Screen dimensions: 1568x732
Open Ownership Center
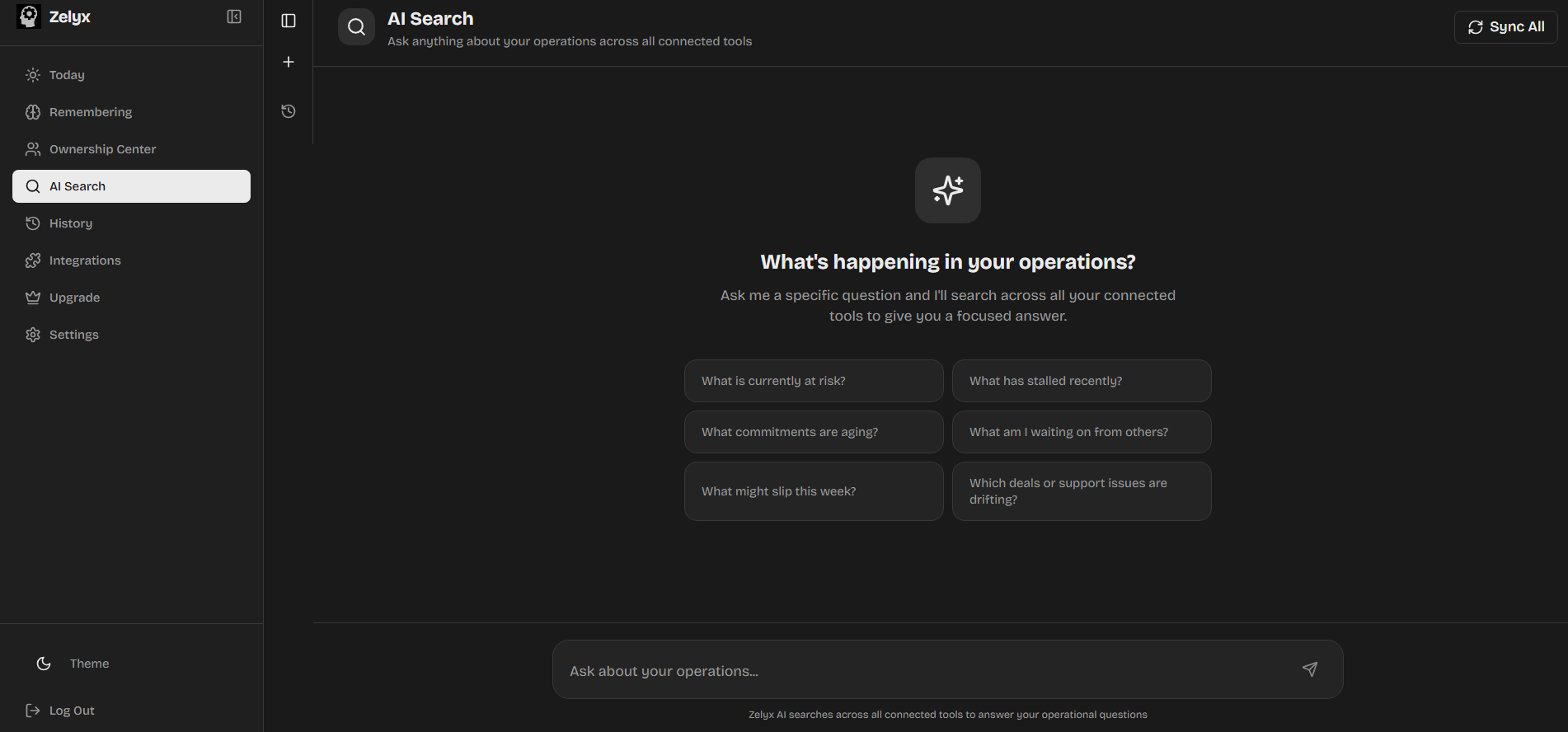tap(132, 149)
